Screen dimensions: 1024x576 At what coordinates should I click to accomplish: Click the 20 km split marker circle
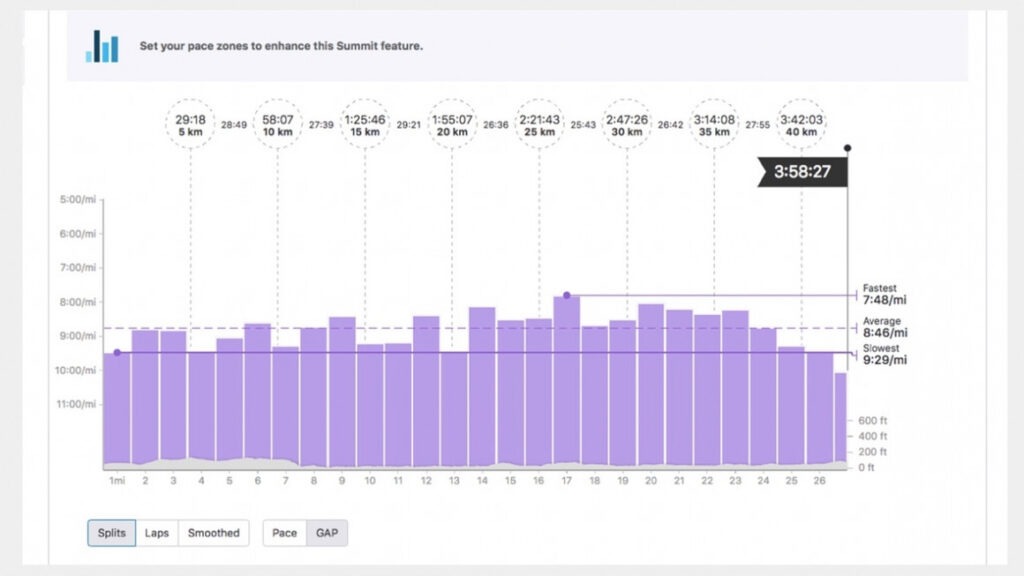[453, 122]
